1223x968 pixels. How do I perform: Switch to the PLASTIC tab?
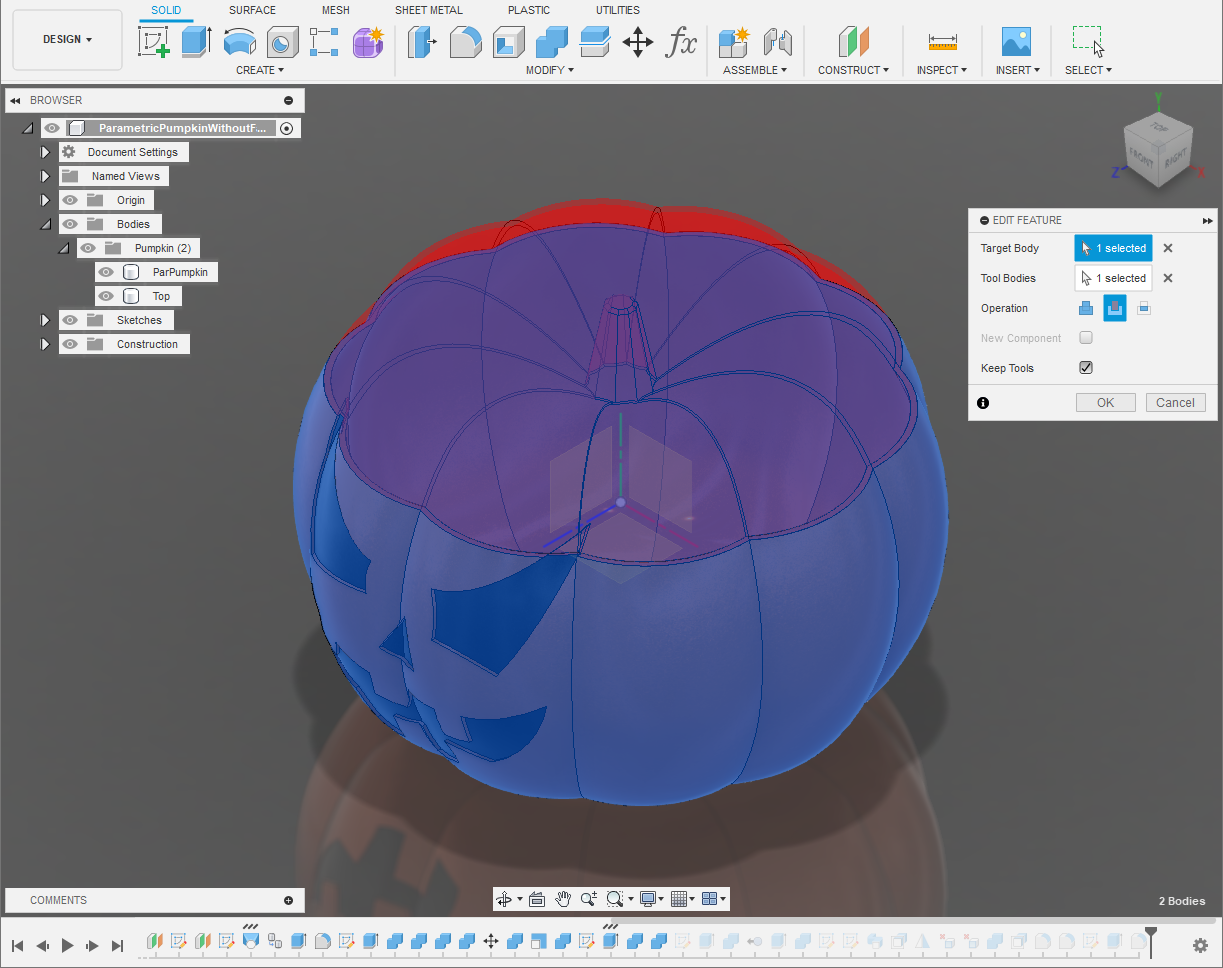click(529, 10)
